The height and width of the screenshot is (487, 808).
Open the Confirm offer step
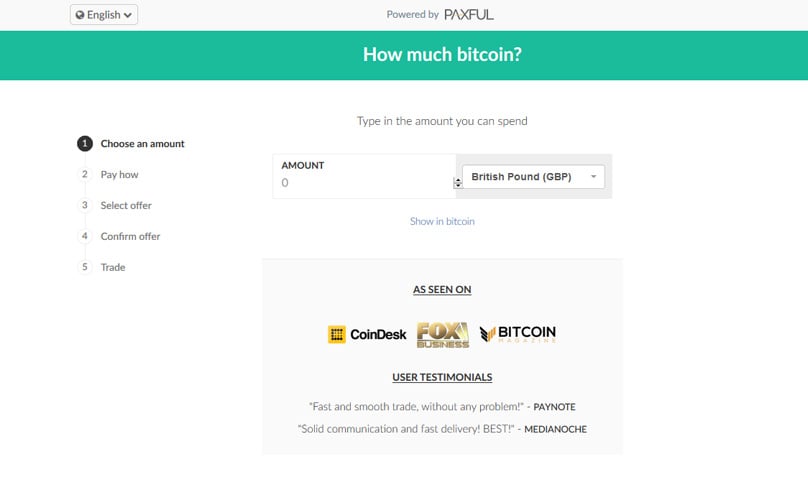tap(130, 237)
